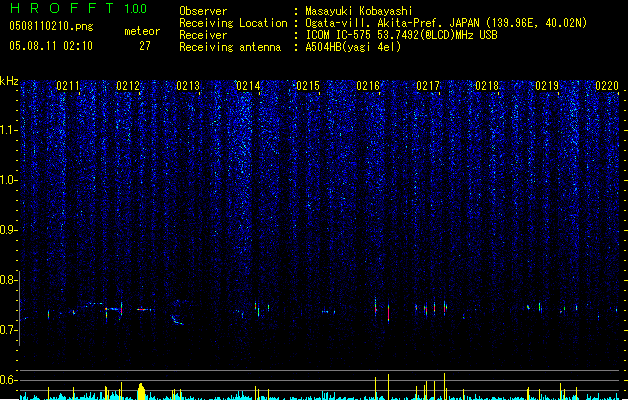Click the 0215 time marker
The height and width of the screenshot is (400, 629).
click(308, 85)
